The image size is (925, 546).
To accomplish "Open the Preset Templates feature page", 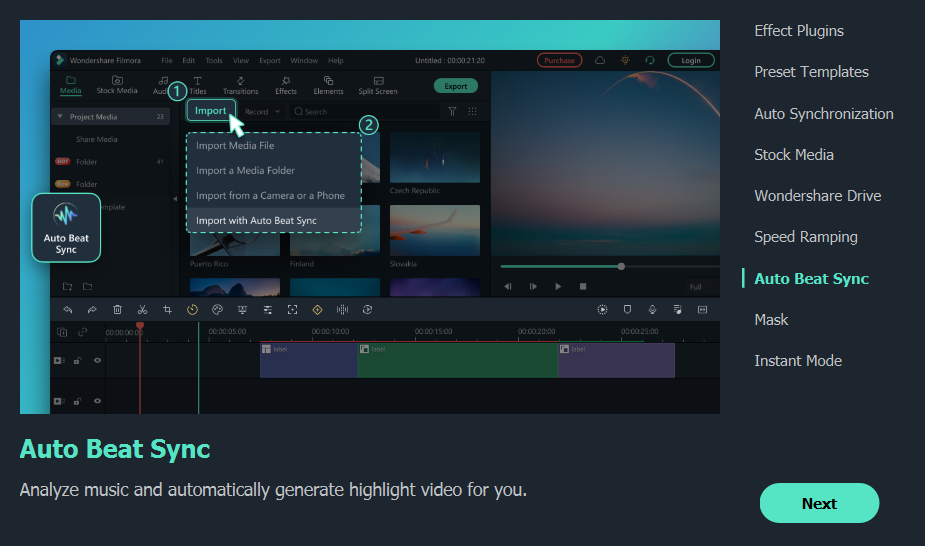I will click(811, 72).
